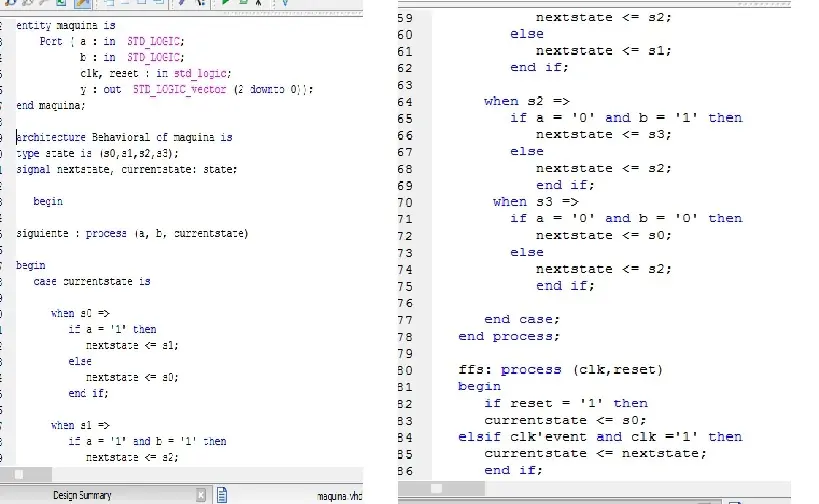Click the line "if a = '1' then"
The image size is (819, 504).
(x=112, y=330)
